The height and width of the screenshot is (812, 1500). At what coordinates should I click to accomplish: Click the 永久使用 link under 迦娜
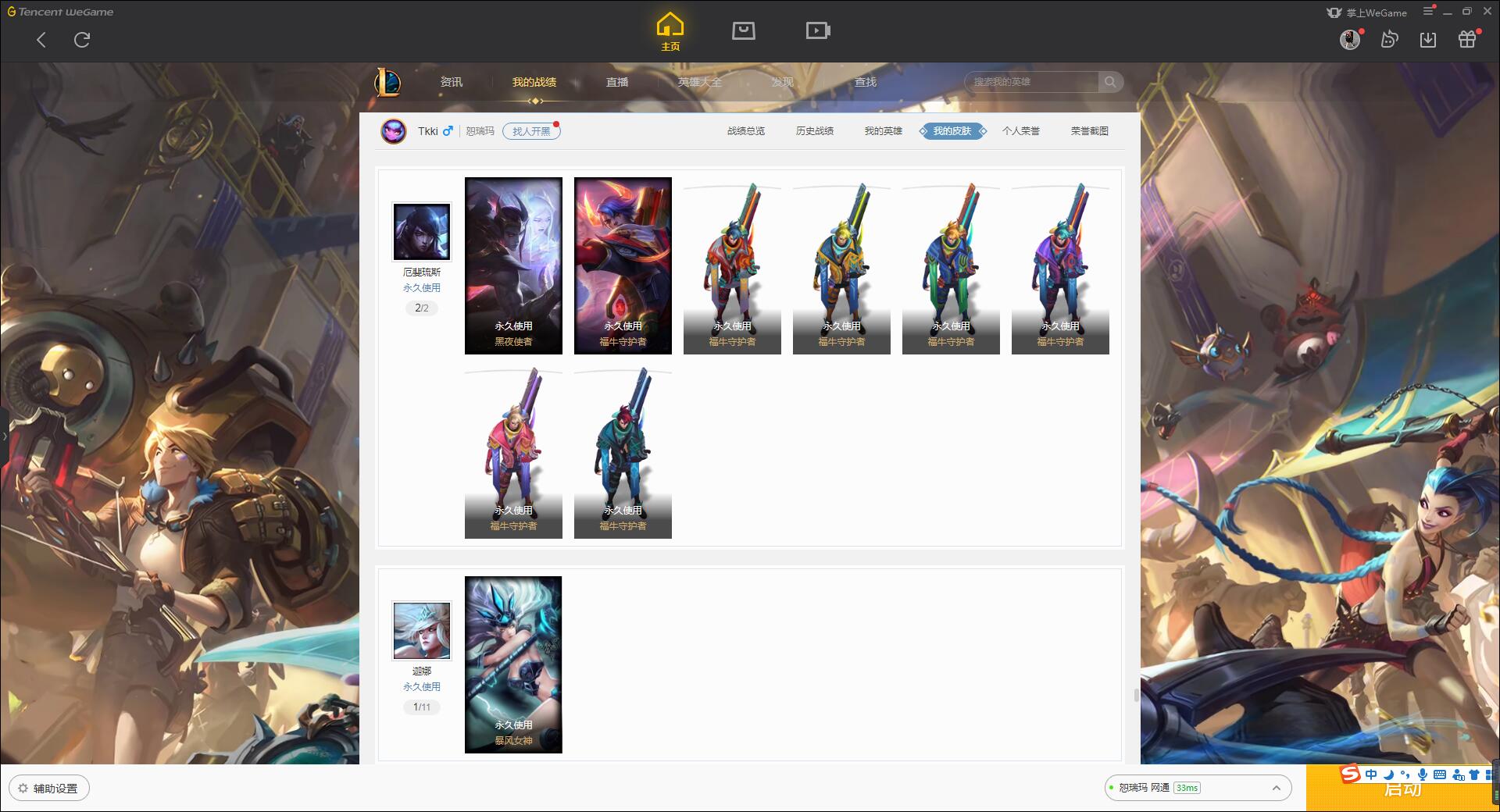422,687
